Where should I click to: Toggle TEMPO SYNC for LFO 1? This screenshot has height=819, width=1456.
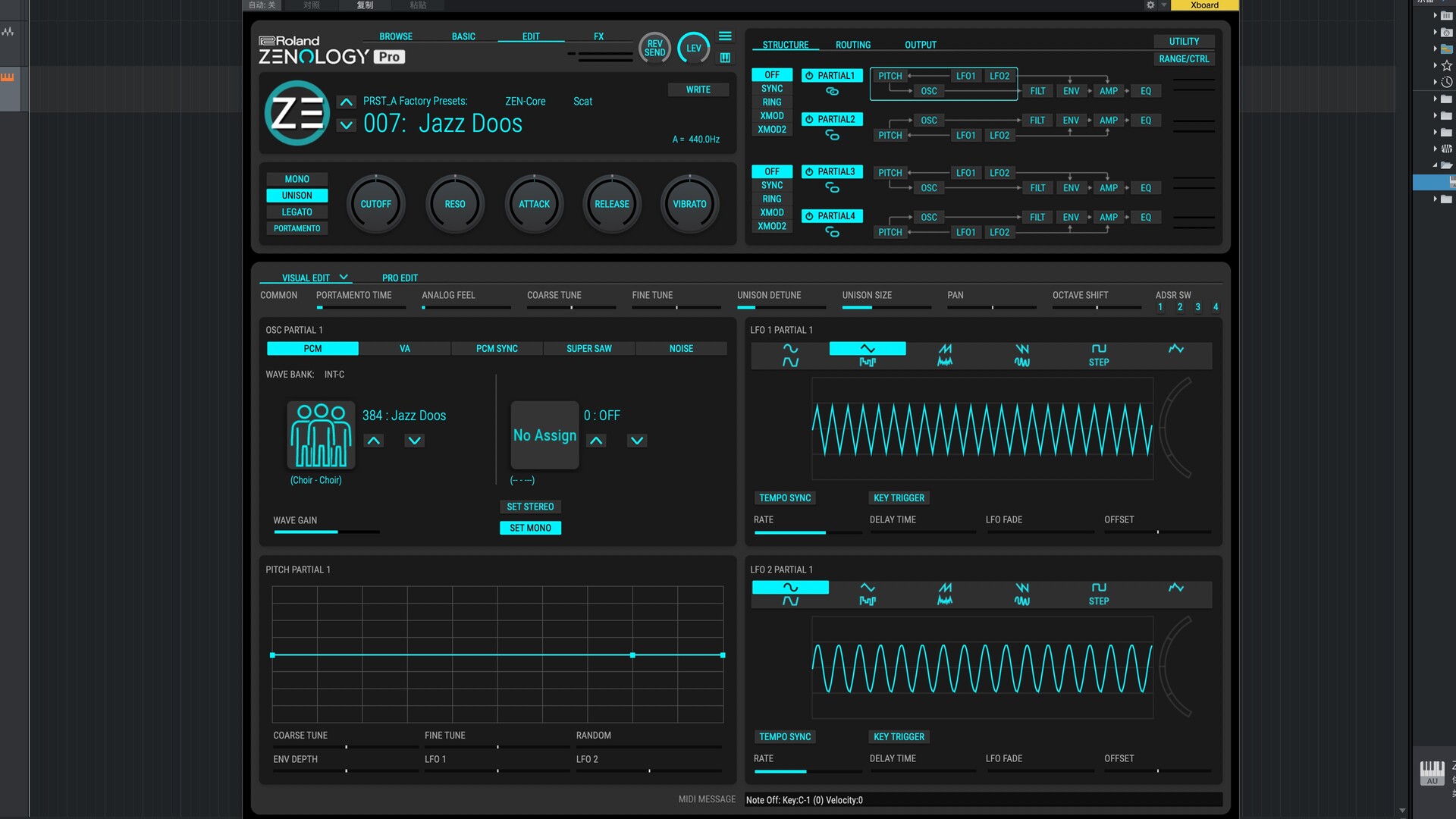click(x=785, y=498)
